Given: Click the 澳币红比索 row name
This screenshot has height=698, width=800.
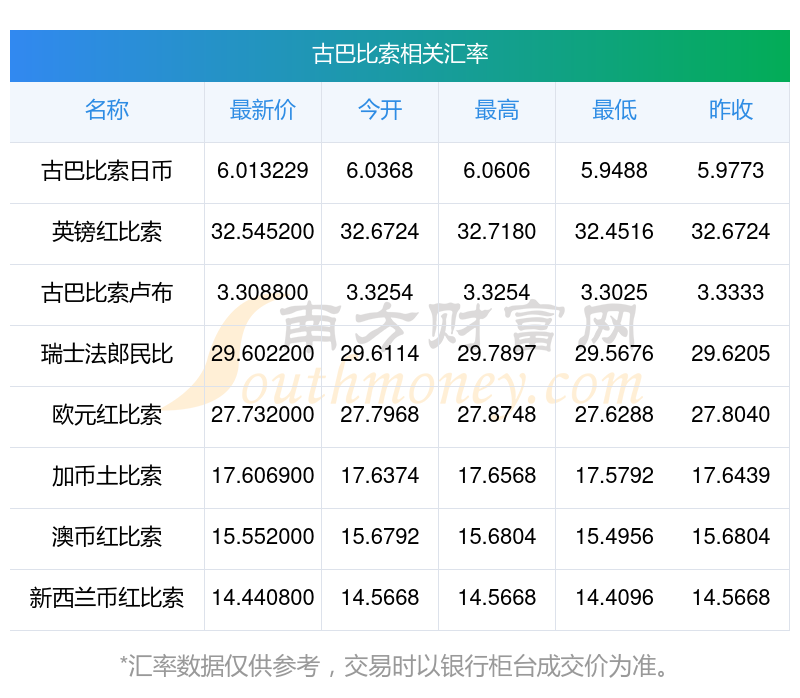Looking at the screenshot, I should [x=107, y=537].
